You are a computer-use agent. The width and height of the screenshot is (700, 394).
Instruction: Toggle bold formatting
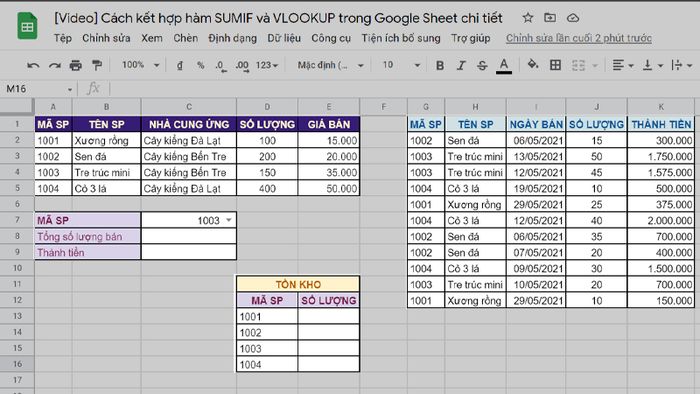click(x=440, y=66)
